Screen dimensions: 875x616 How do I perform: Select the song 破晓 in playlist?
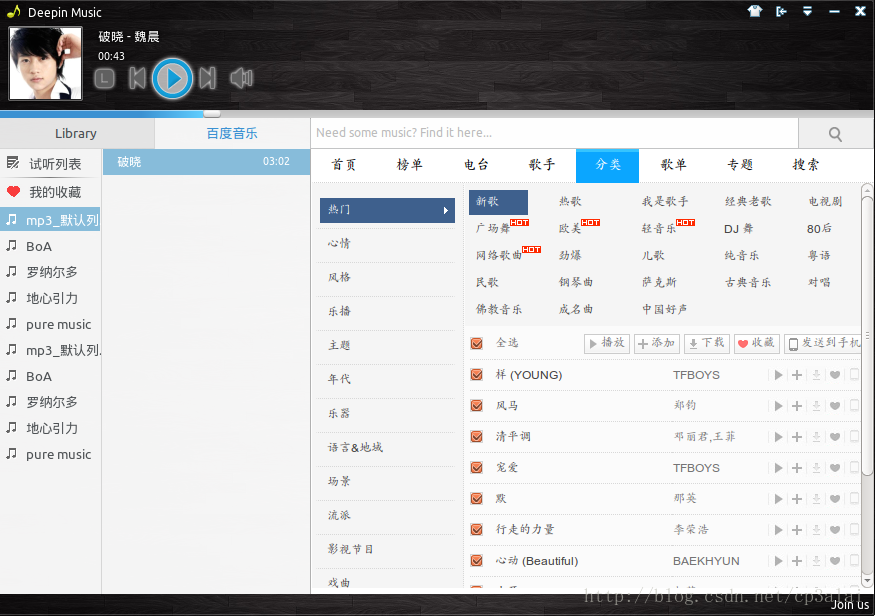206,162
